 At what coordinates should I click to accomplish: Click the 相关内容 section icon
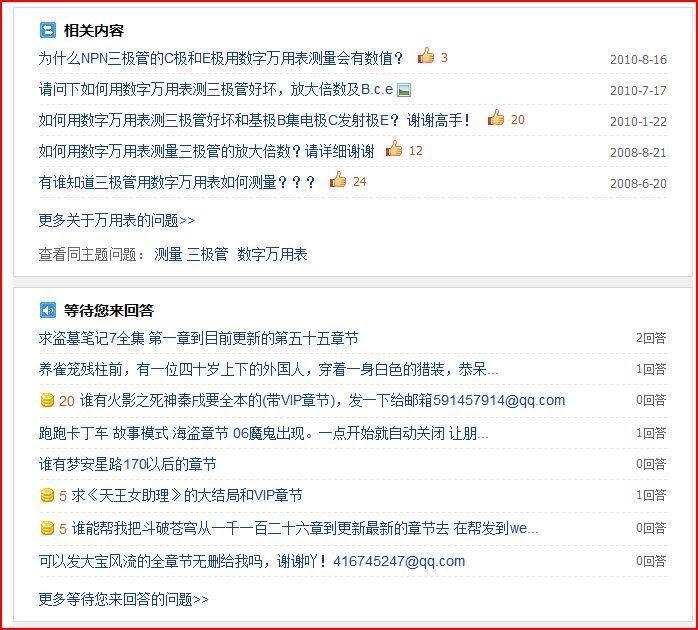pos(48,30)
